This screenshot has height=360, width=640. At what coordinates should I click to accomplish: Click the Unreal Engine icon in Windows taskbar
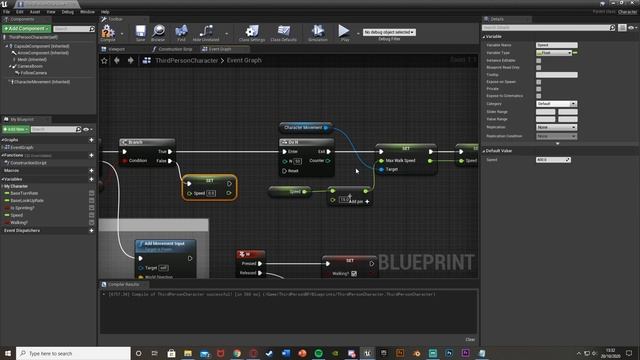point(367,353)
